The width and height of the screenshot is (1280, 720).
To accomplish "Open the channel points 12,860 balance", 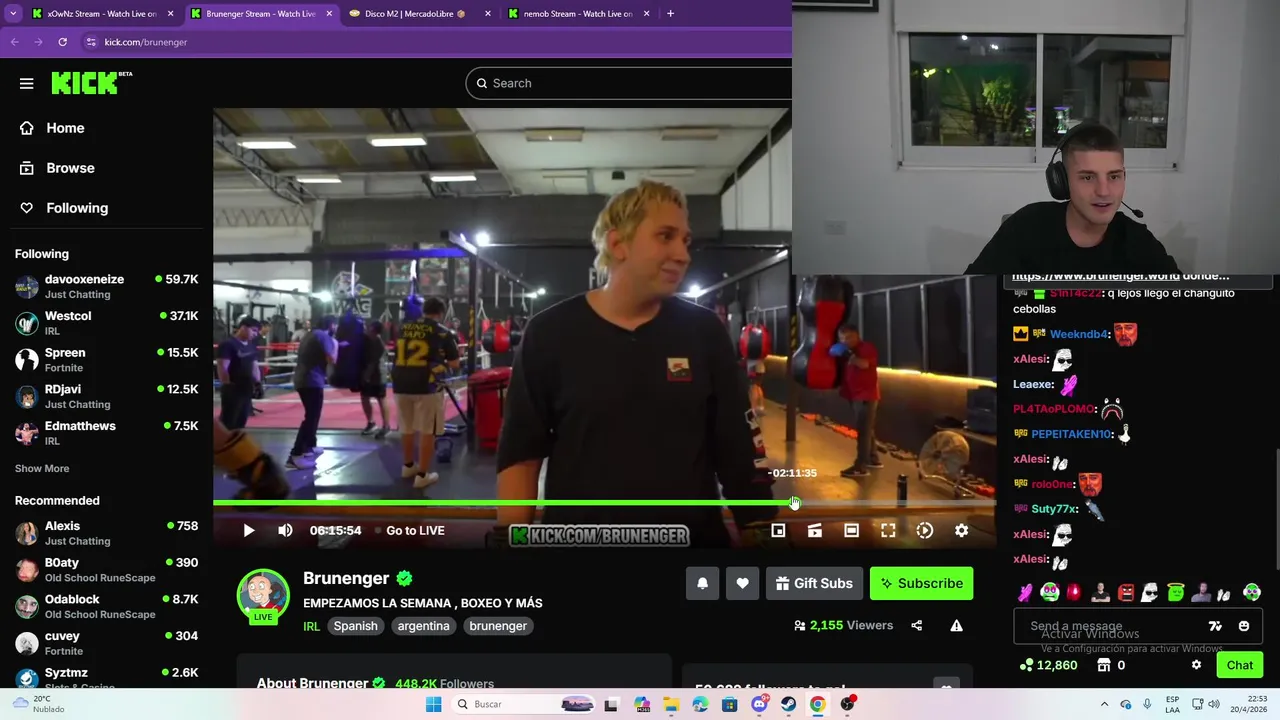I will [x=1048, y=665].
